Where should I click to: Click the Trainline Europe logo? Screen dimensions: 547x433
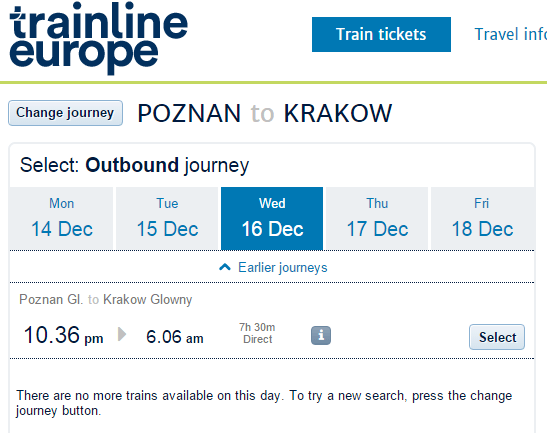coord(98,38)
